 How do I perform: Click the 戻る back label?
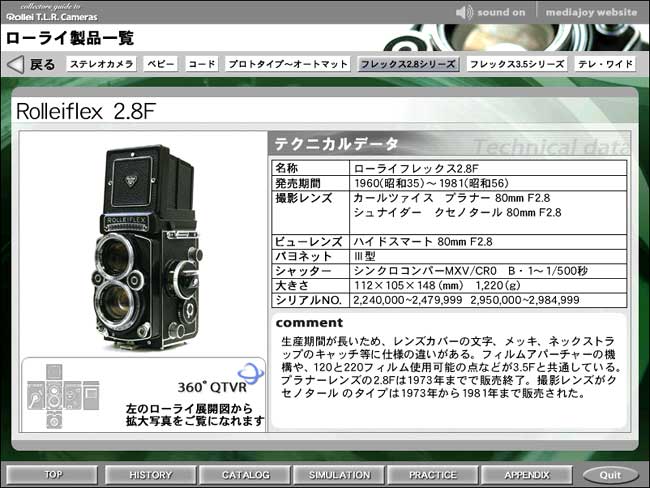point(42,65)
